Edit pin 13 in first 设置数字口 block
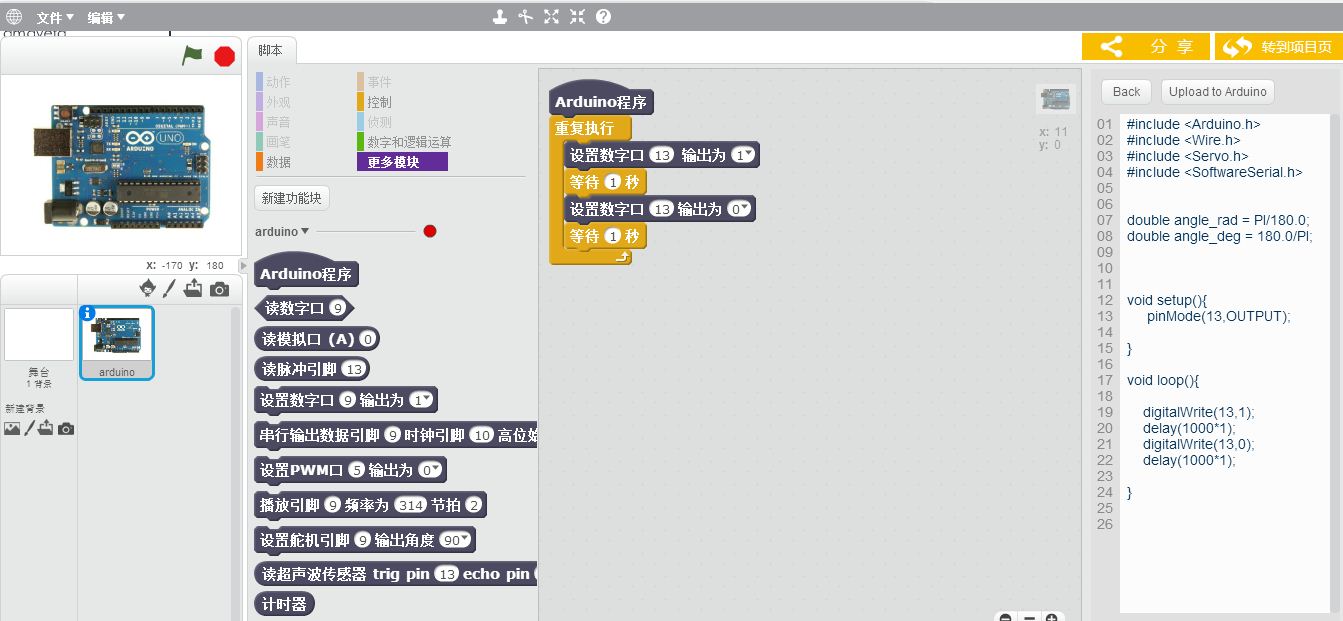Viewport: 1343px width, 621px height. coord(661,155)
